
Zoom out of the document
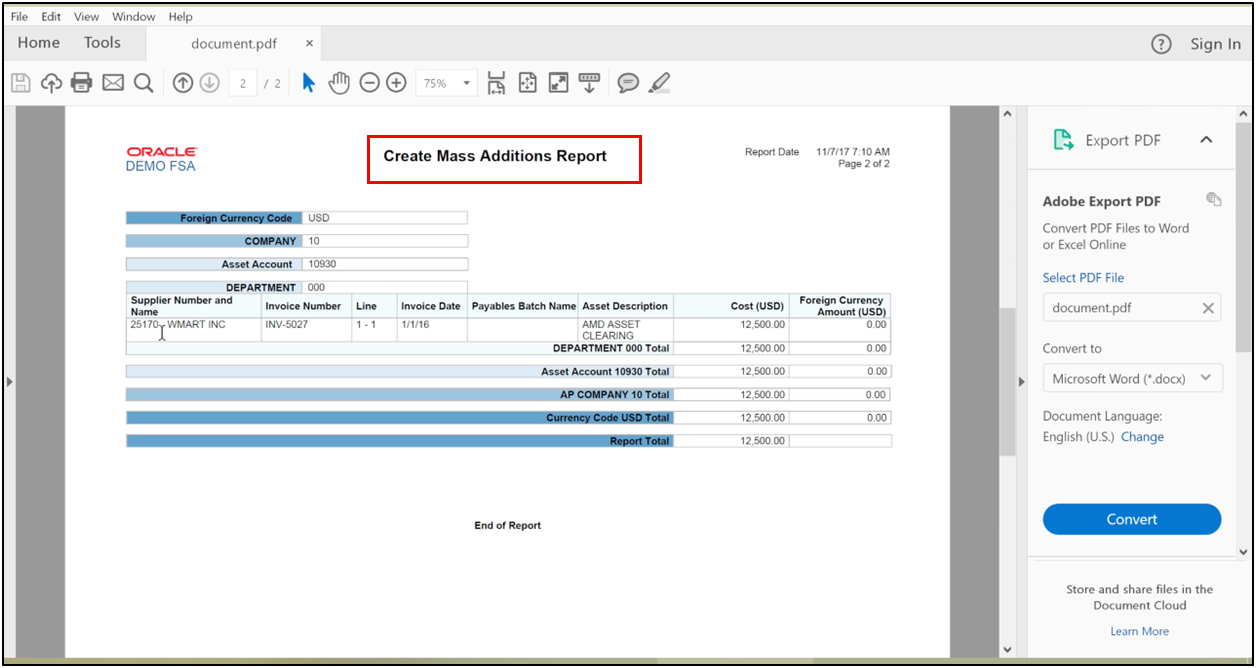tap(369, 82)
